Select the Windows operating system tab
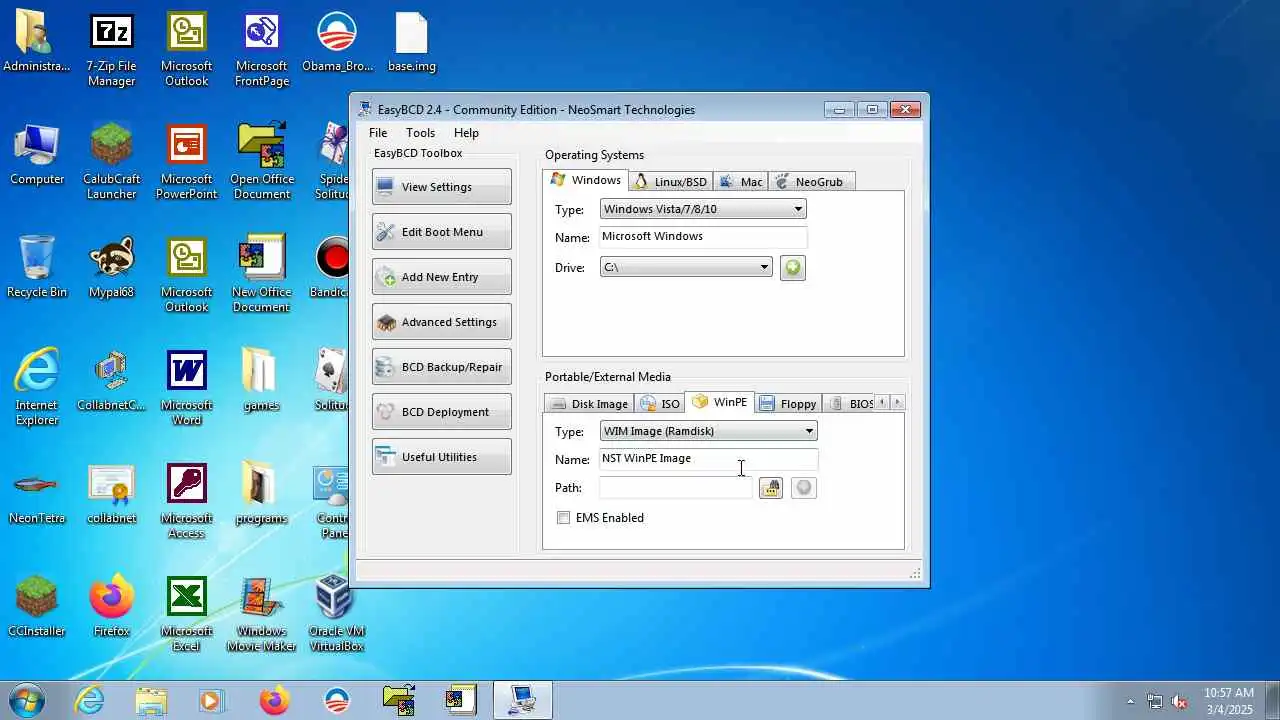 coord(586,180)
